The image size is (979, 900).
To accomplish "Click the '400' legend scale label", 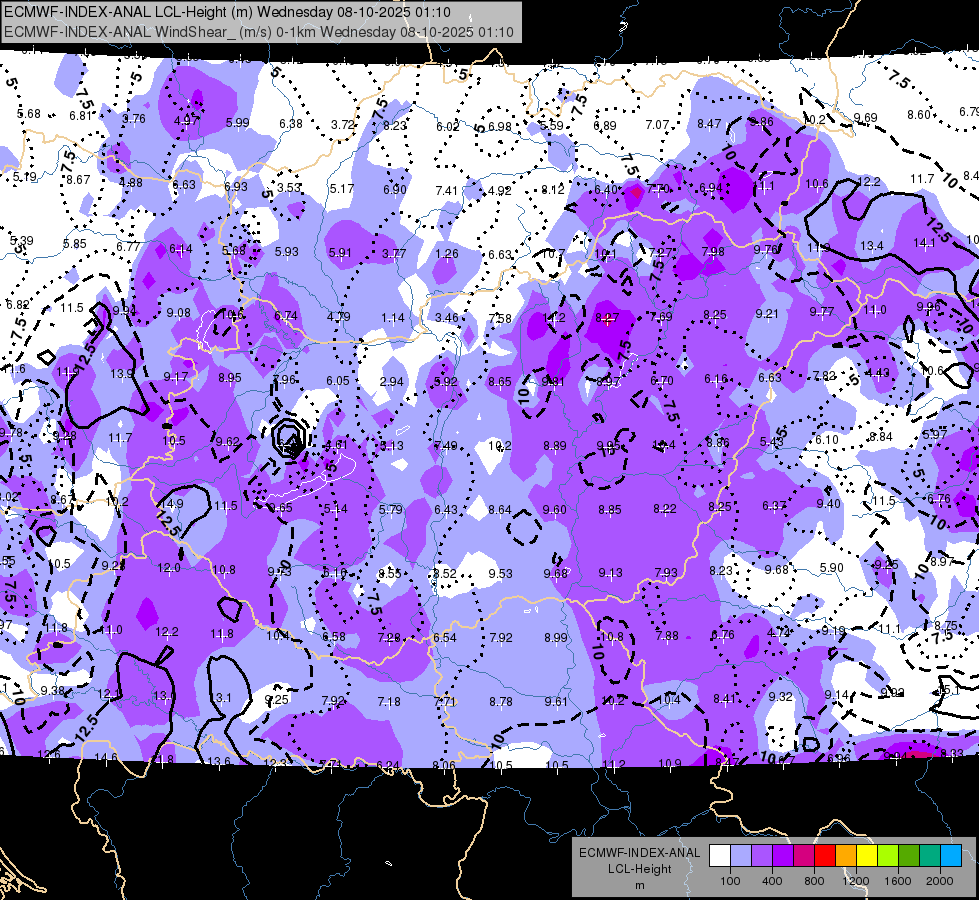I will [x=772, y=881].
